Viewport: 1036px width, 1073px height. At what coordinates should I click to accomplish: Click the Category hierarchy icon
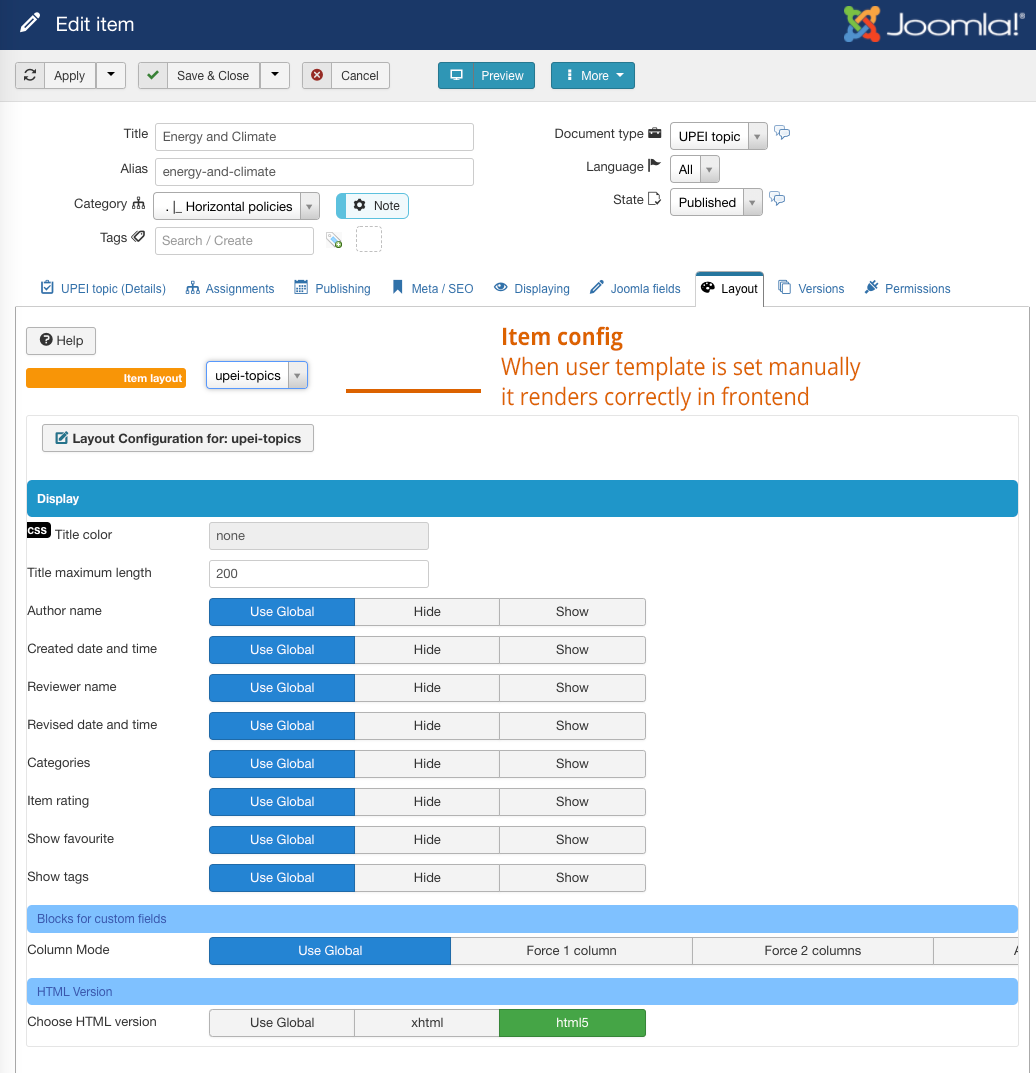coord(138,203)
